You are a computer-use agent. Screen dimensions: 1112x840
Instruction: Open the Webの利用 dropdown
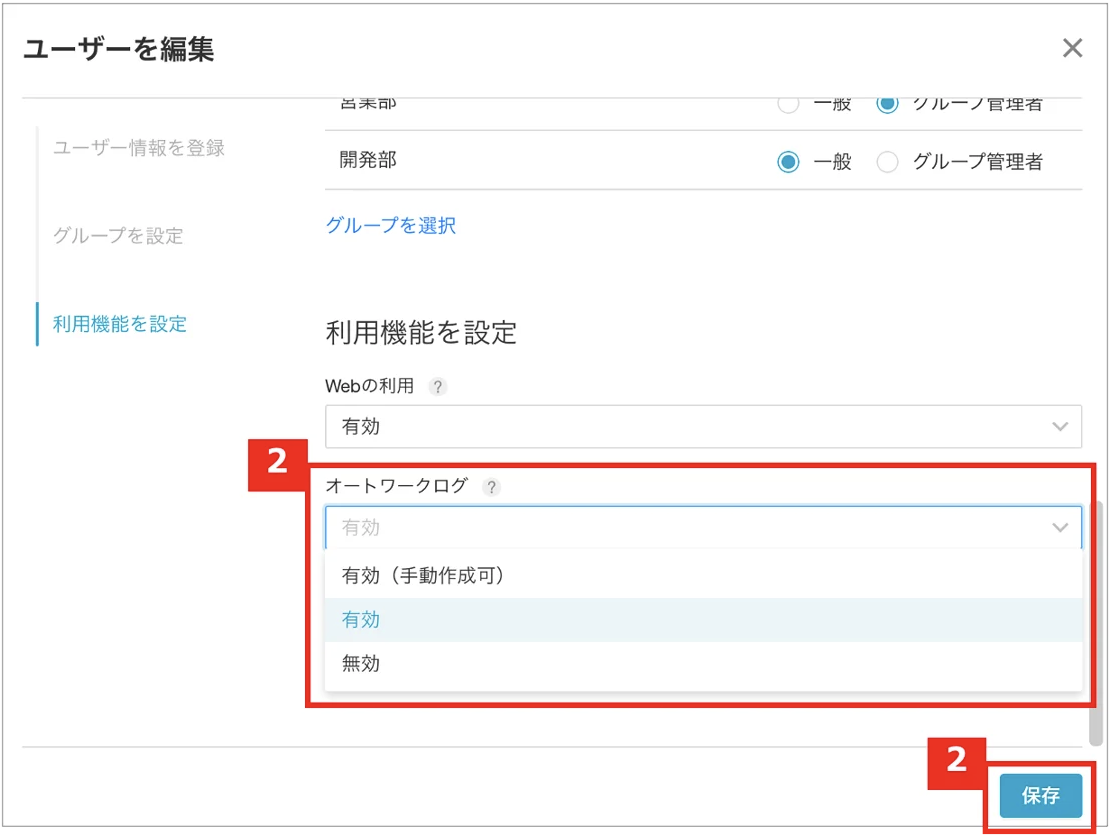tap(704, 426)
